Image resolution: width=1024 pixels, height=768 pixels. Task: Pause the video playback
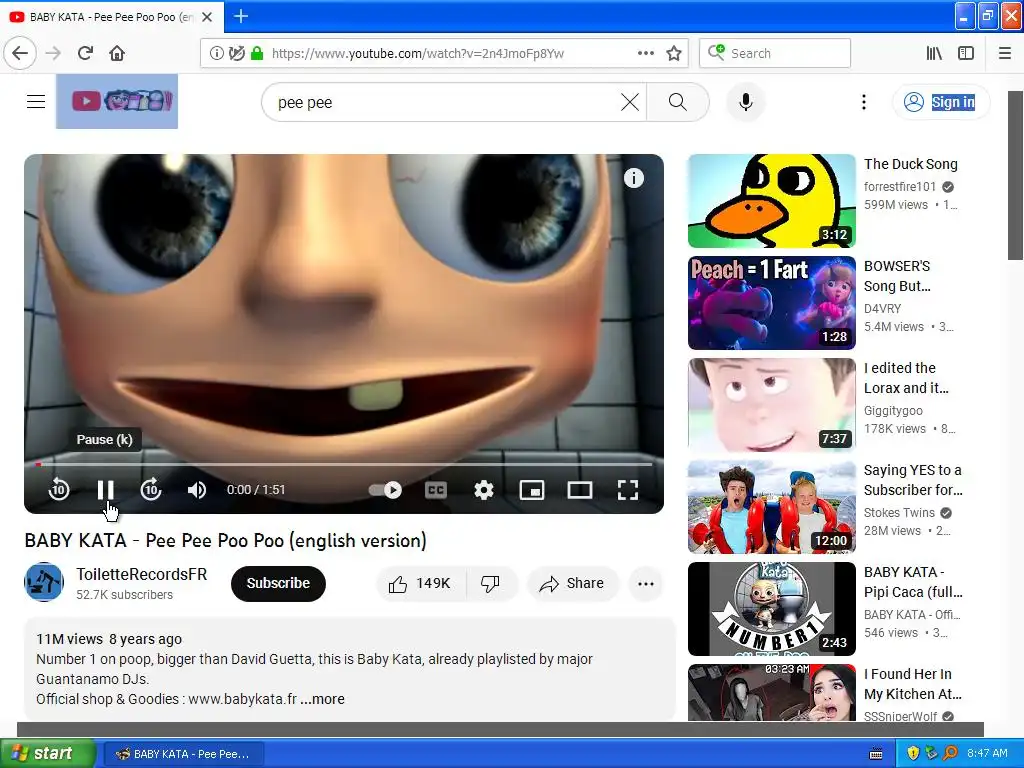pos(105,490)
